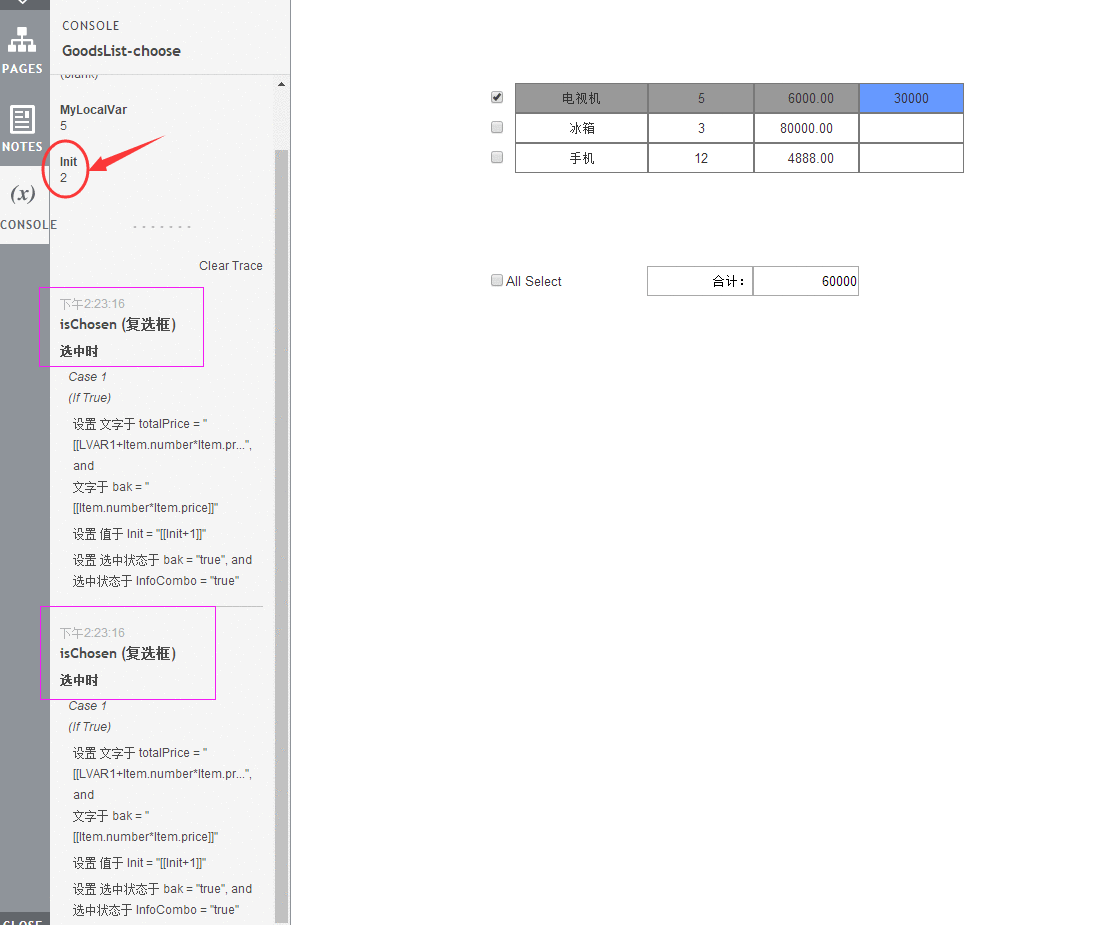1108x925 pixels.
Task: Click the price cell 4888.00
Action: 806,158
